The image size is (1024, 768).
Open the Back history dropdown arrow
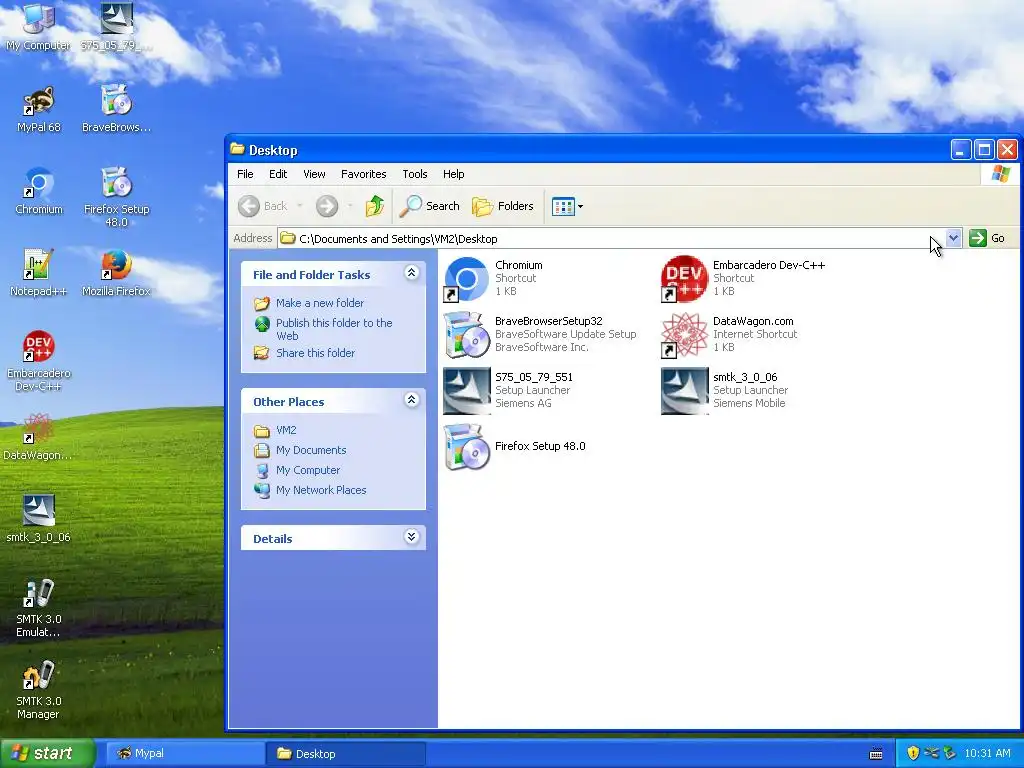tap(300, 206)
